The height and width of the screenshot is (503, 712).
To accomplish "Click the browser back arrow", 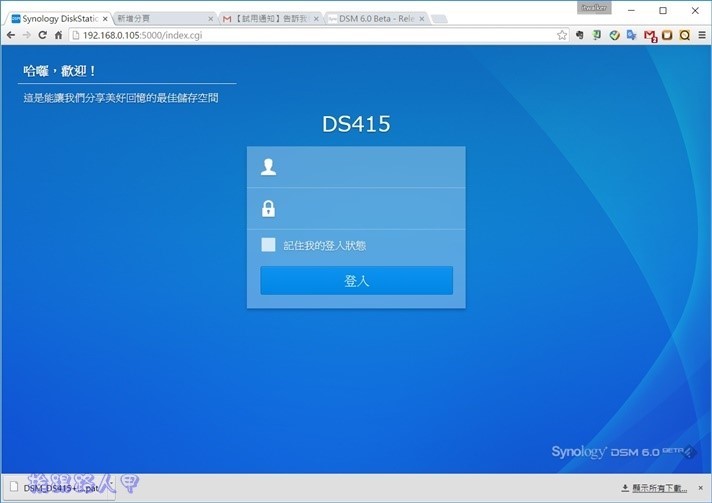I will coord(11,35).
